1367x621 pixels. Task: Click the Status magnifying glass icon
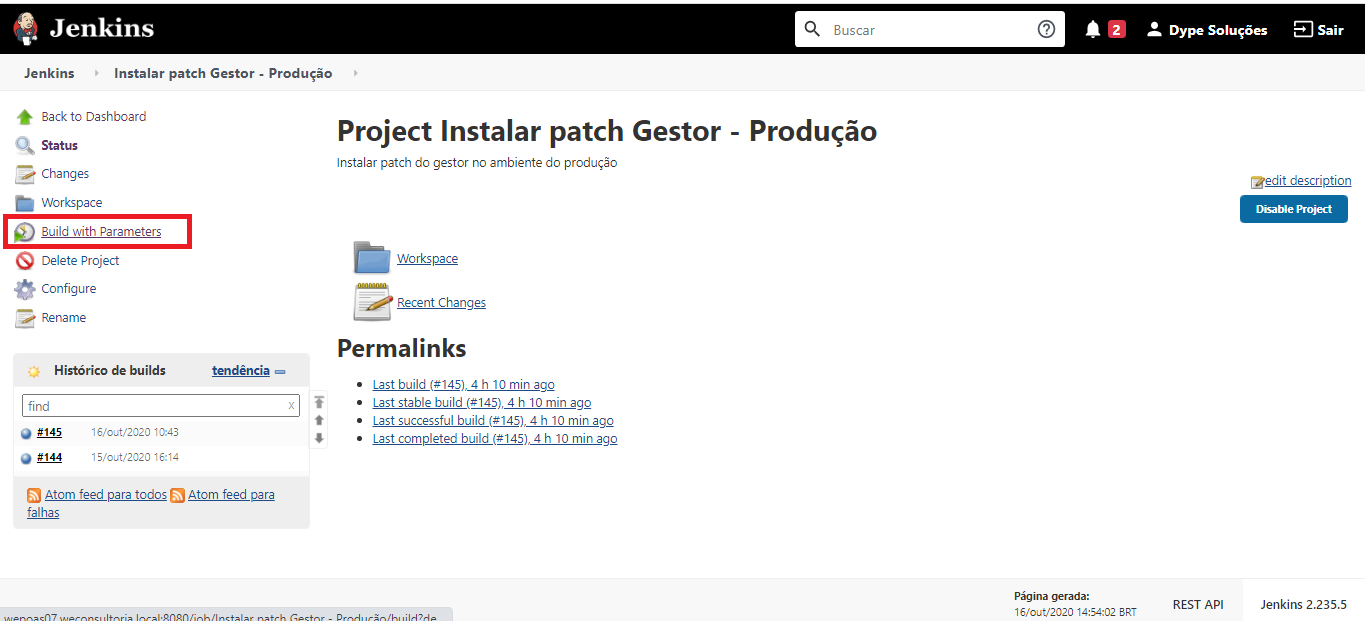pyautogui.click(x=25, y=146)
